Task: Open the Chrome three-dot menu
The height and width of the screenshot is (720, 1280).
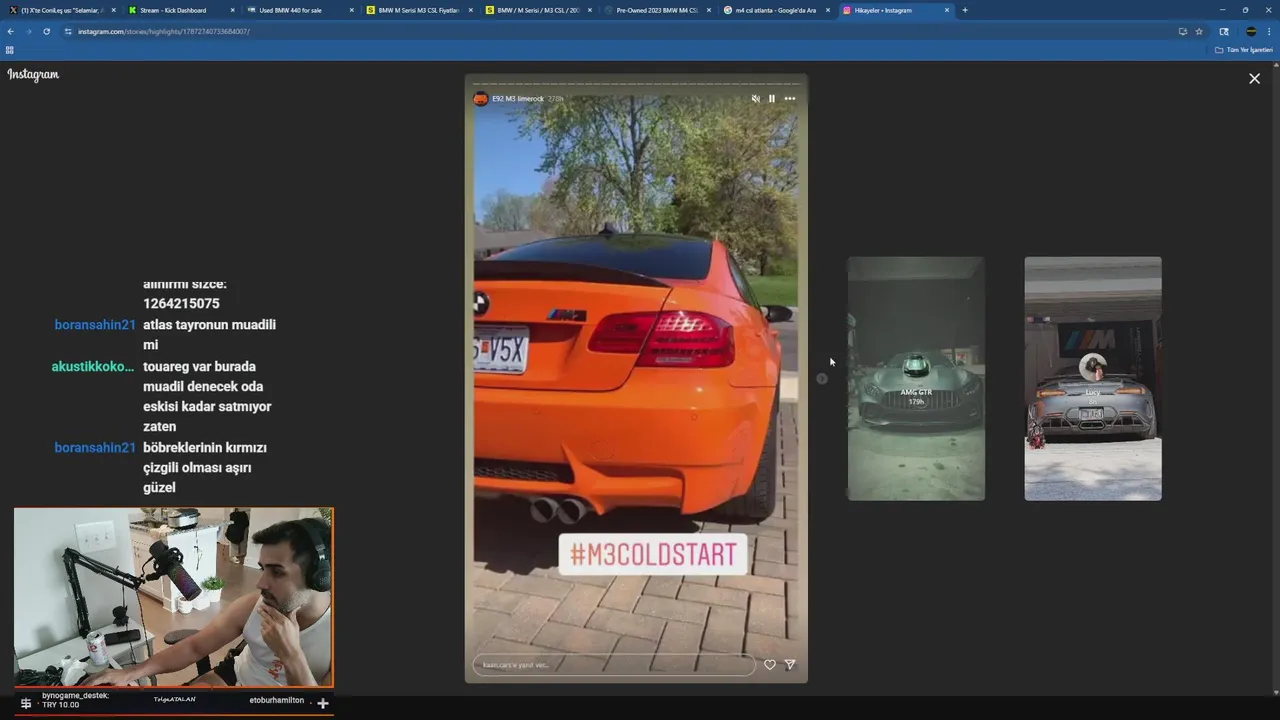Action: [1269, 31]
